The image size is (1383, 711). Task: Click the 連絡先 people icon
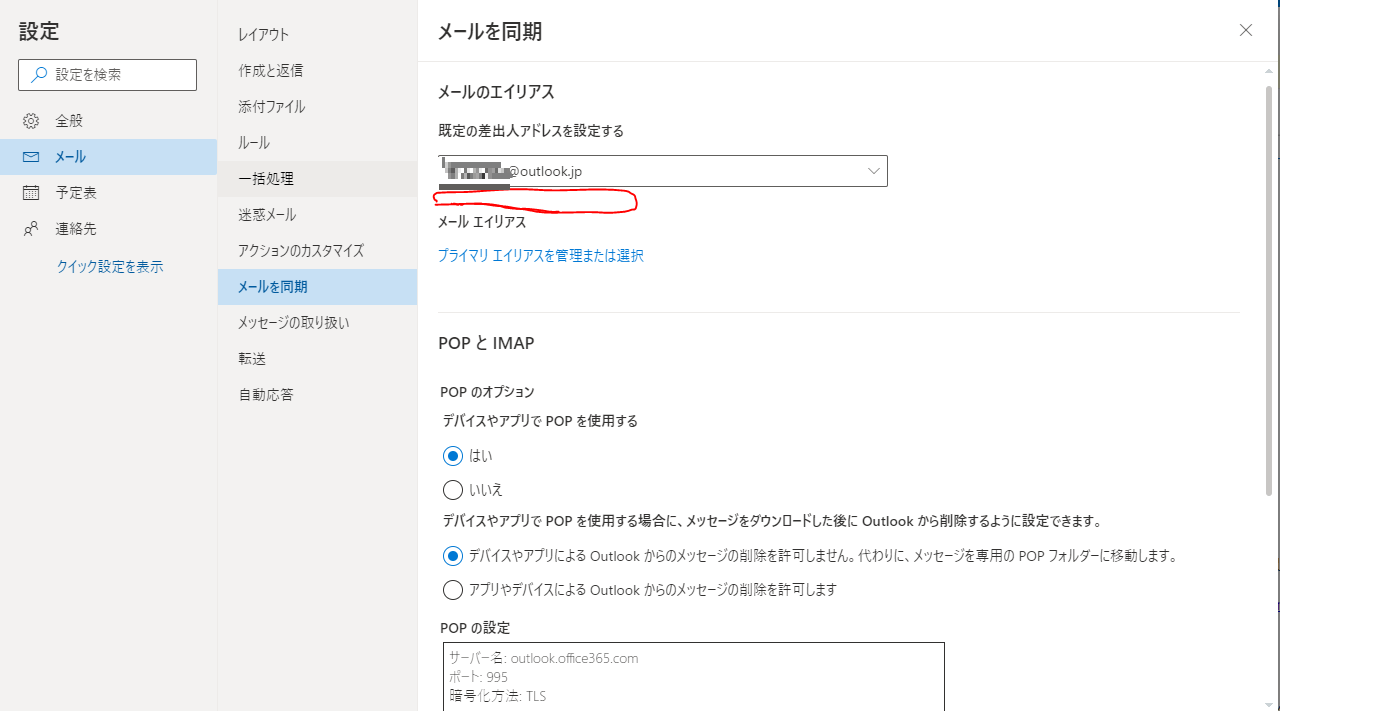click(x=30, y=228)
